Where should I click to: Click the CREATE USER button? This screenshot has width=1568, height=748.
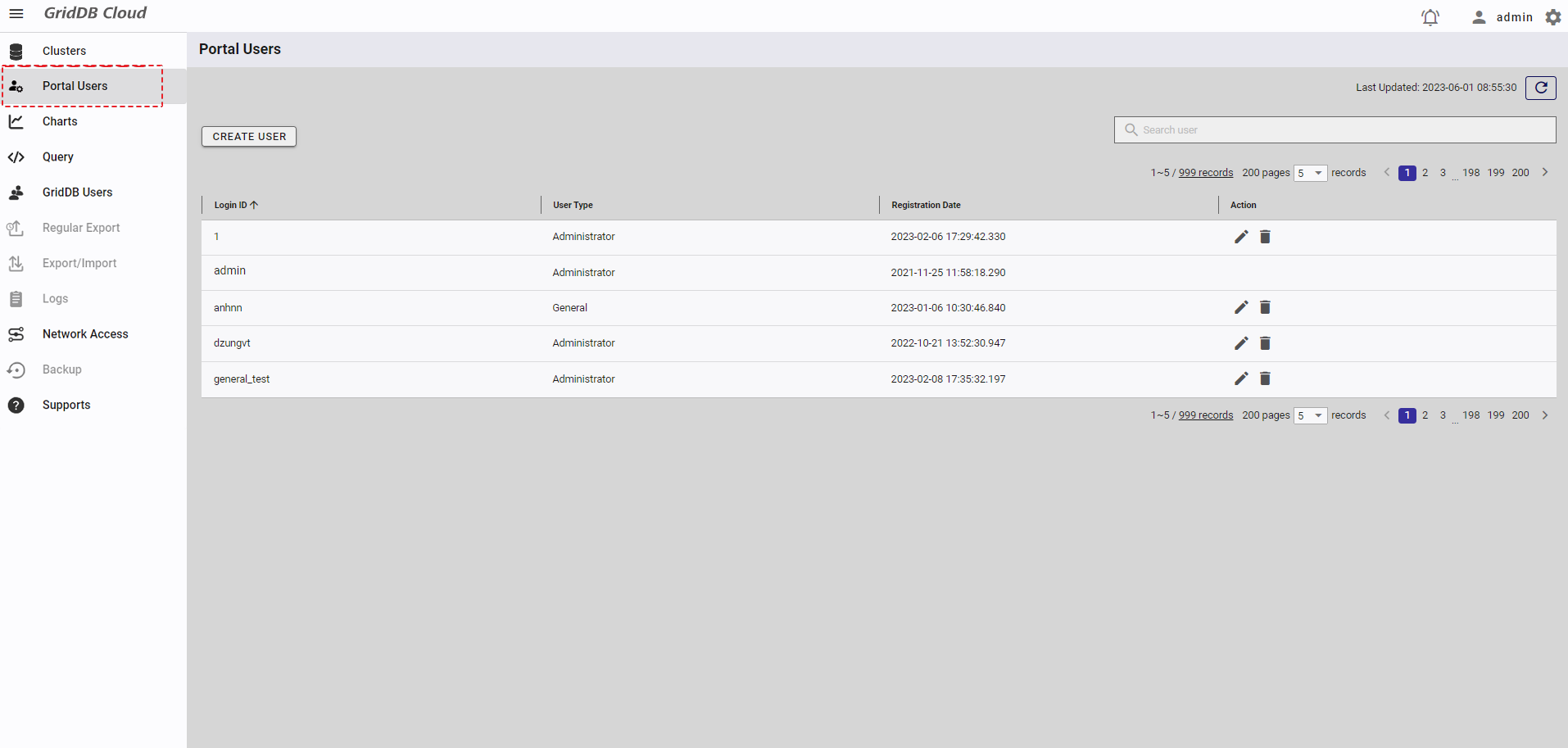(x=249, y=137)
